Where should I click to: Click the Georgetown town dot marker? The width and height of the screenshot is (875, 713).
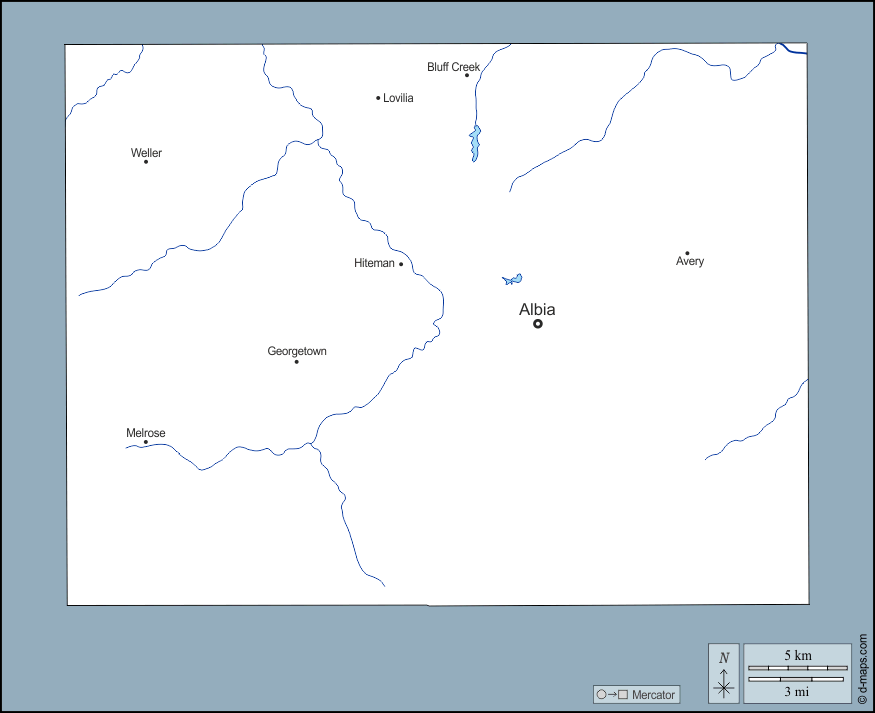point(296,361)
